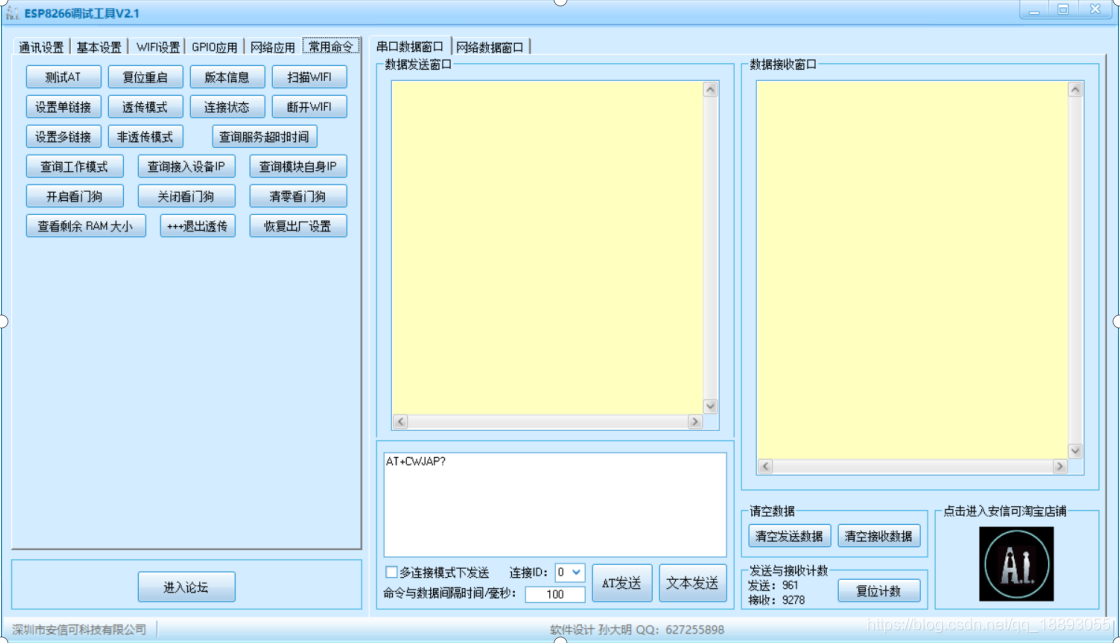
Task: Open the forum with 进入论坛
Action: 186,587
